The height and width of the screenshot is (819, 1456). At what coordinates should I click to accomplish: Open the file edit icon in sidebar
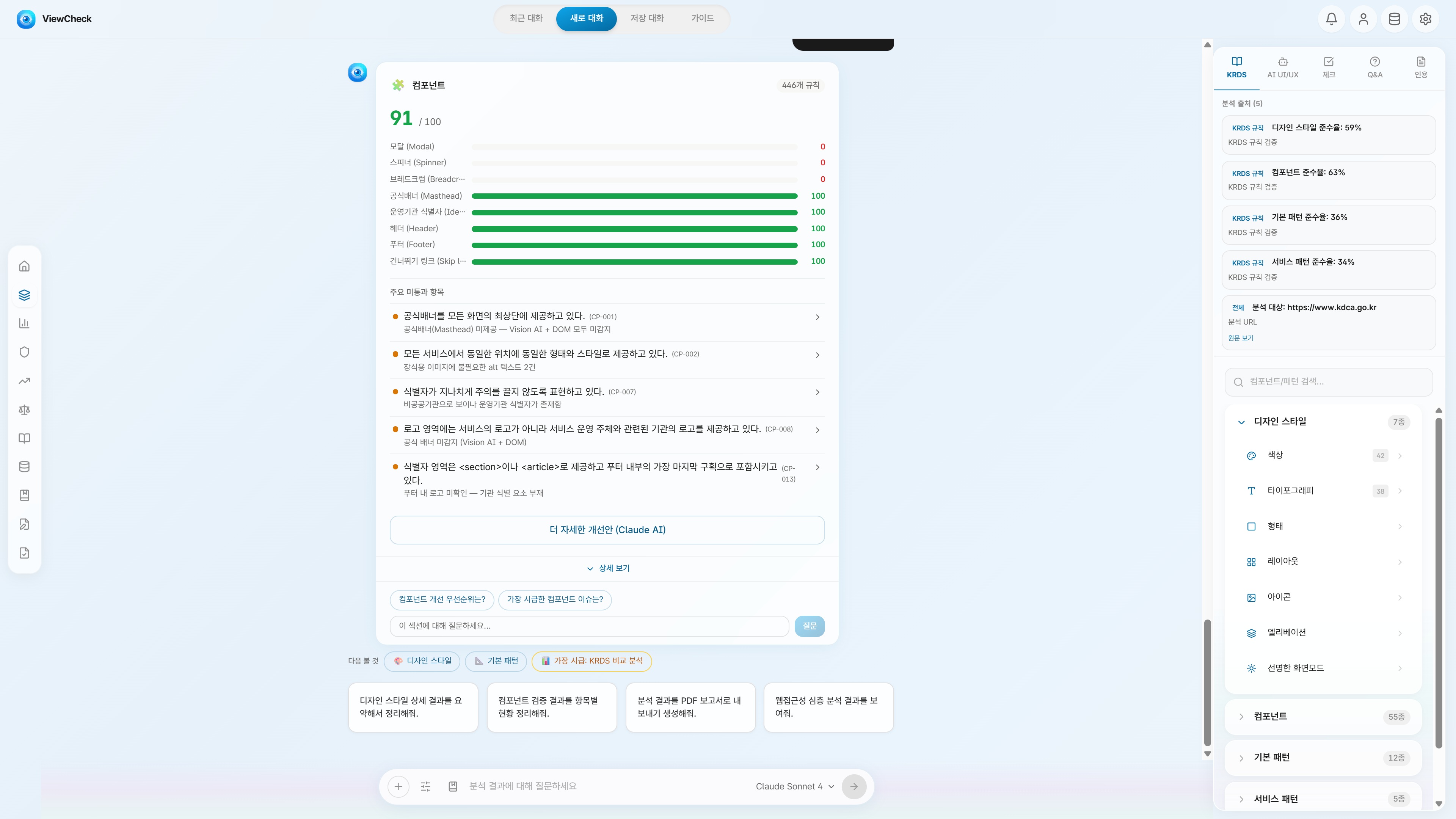(x=24, y=524)
